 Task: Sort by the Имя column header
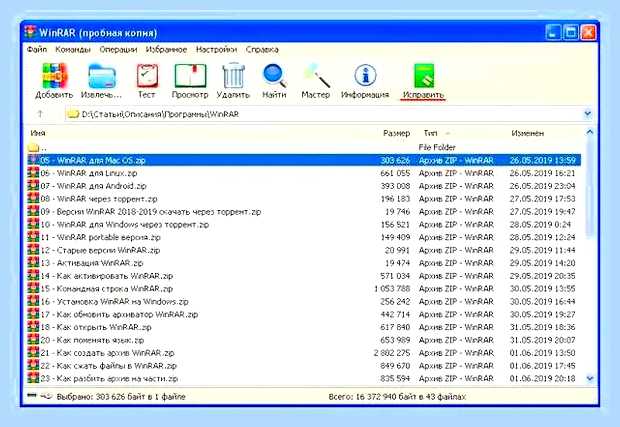point(38,133)
